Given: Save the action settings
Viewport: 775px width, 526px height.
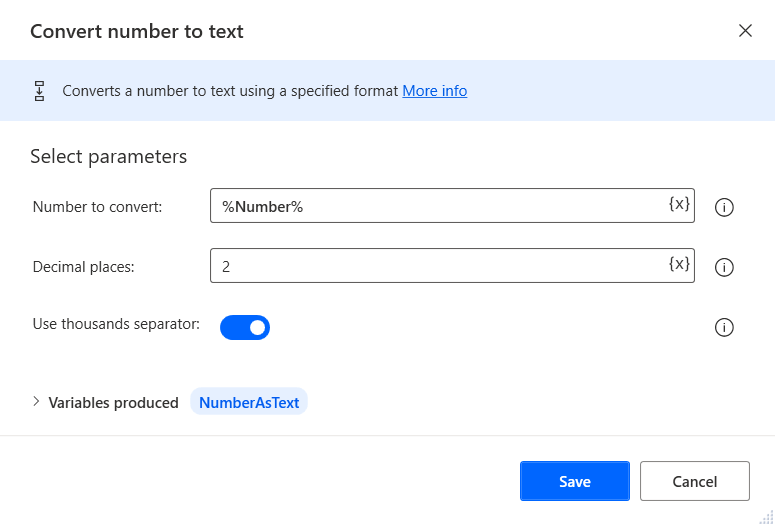Looking at the screenshot, I should tap(574, 481).
